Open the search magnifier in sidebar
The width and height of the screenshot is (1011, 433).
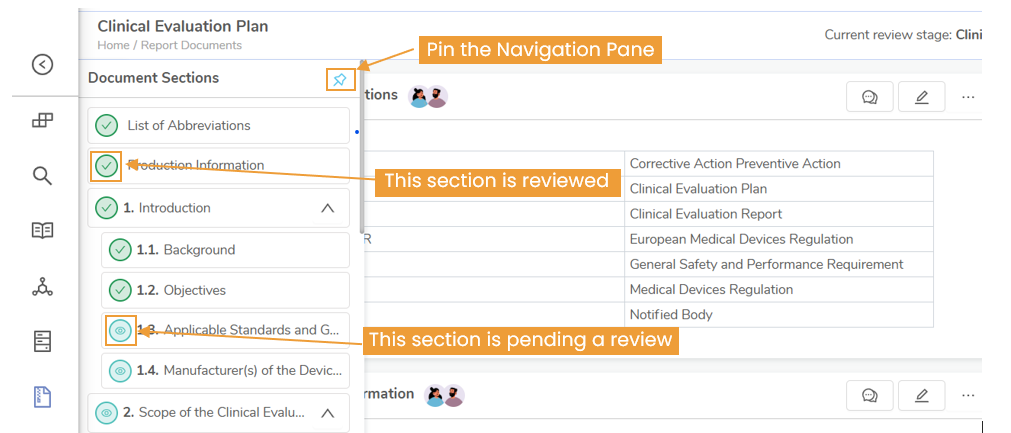coord(43,175)
